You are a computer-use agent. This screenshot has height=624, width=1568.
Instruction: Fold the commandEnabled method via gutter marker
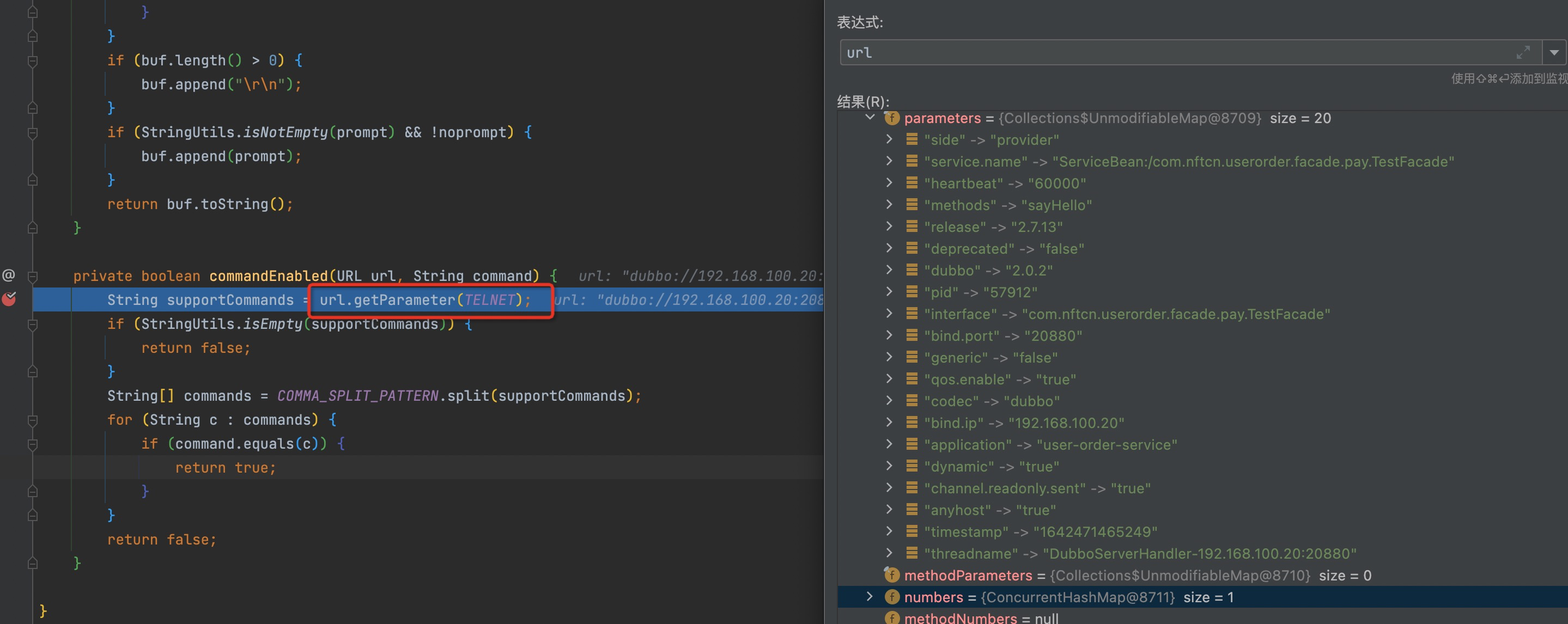pos(33,277)
